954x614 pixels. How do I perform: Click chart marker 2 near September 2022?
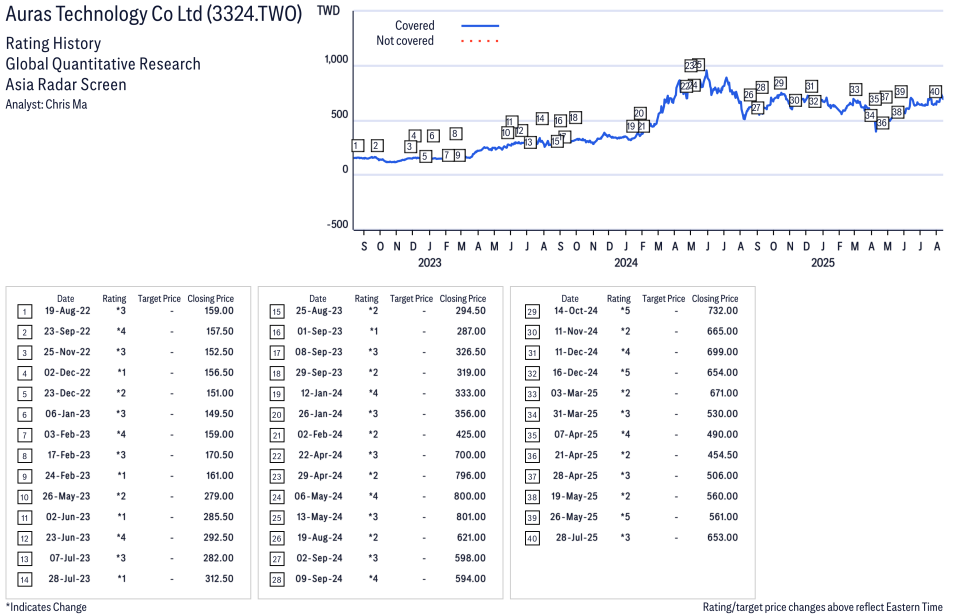(377, 145)
